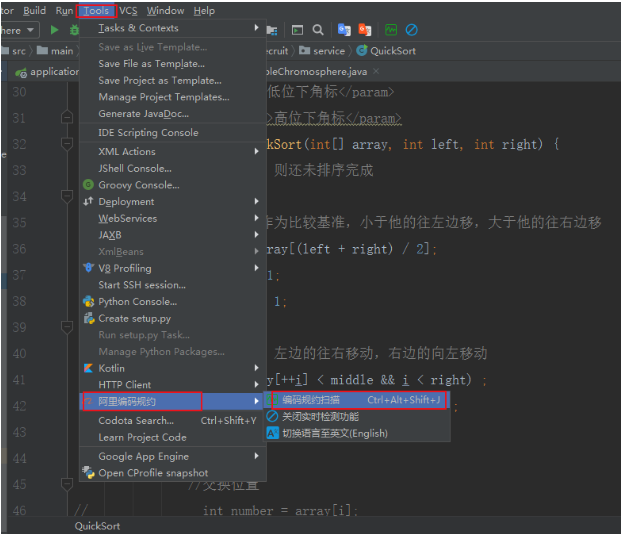The image size is (623, 534).
Task: Click the orange Google Translate toolbar icon
Action: 365,30
